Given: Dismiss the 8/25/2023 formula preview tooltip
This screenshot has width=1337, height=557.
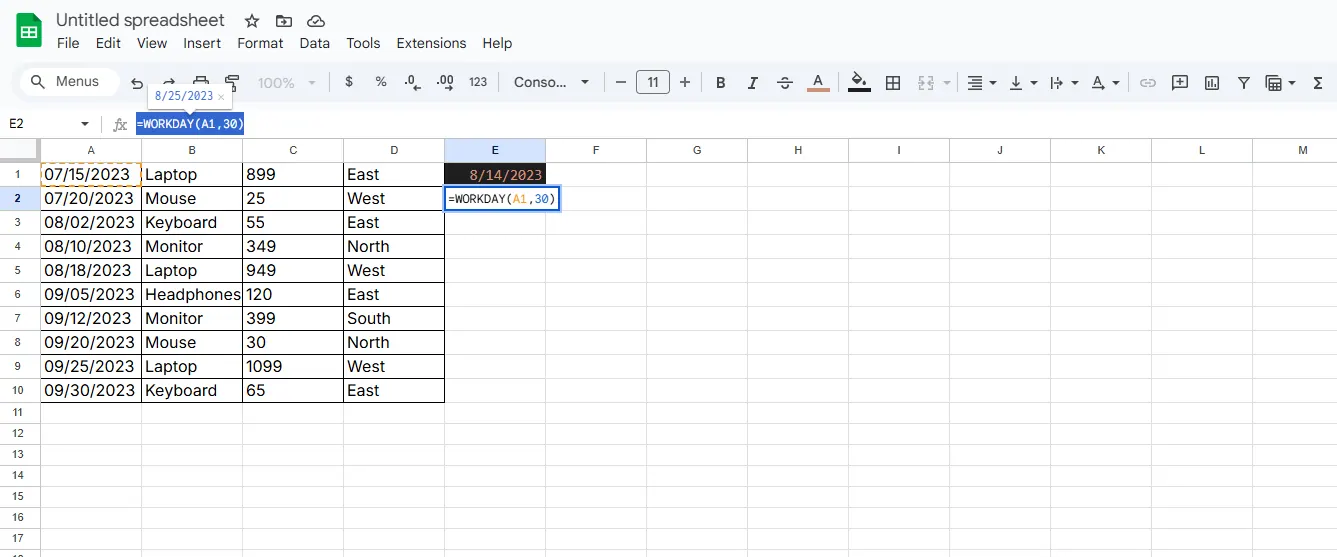Looking at the screenshot, I should pyautogui.click(x=221, y=97).
